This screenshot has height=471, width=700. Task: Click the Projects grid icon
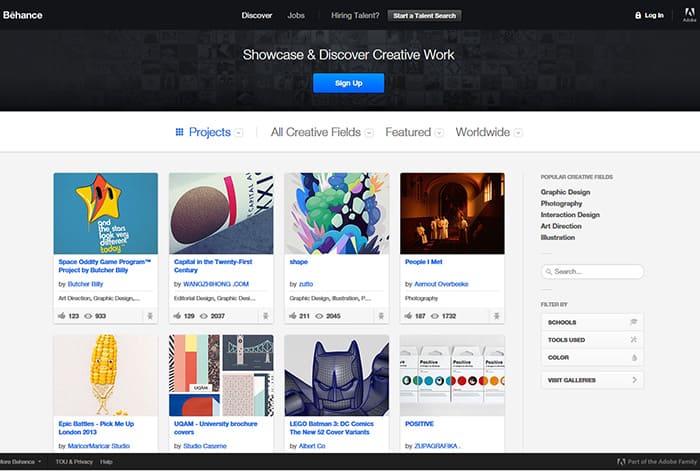(179, 132)
